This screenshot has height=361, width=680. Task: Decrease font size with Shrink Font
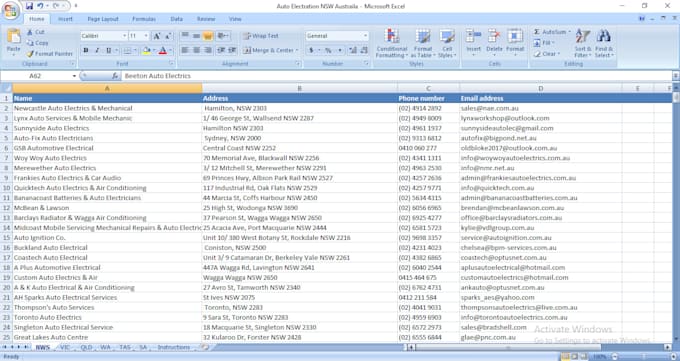click(x=168, y=36)
